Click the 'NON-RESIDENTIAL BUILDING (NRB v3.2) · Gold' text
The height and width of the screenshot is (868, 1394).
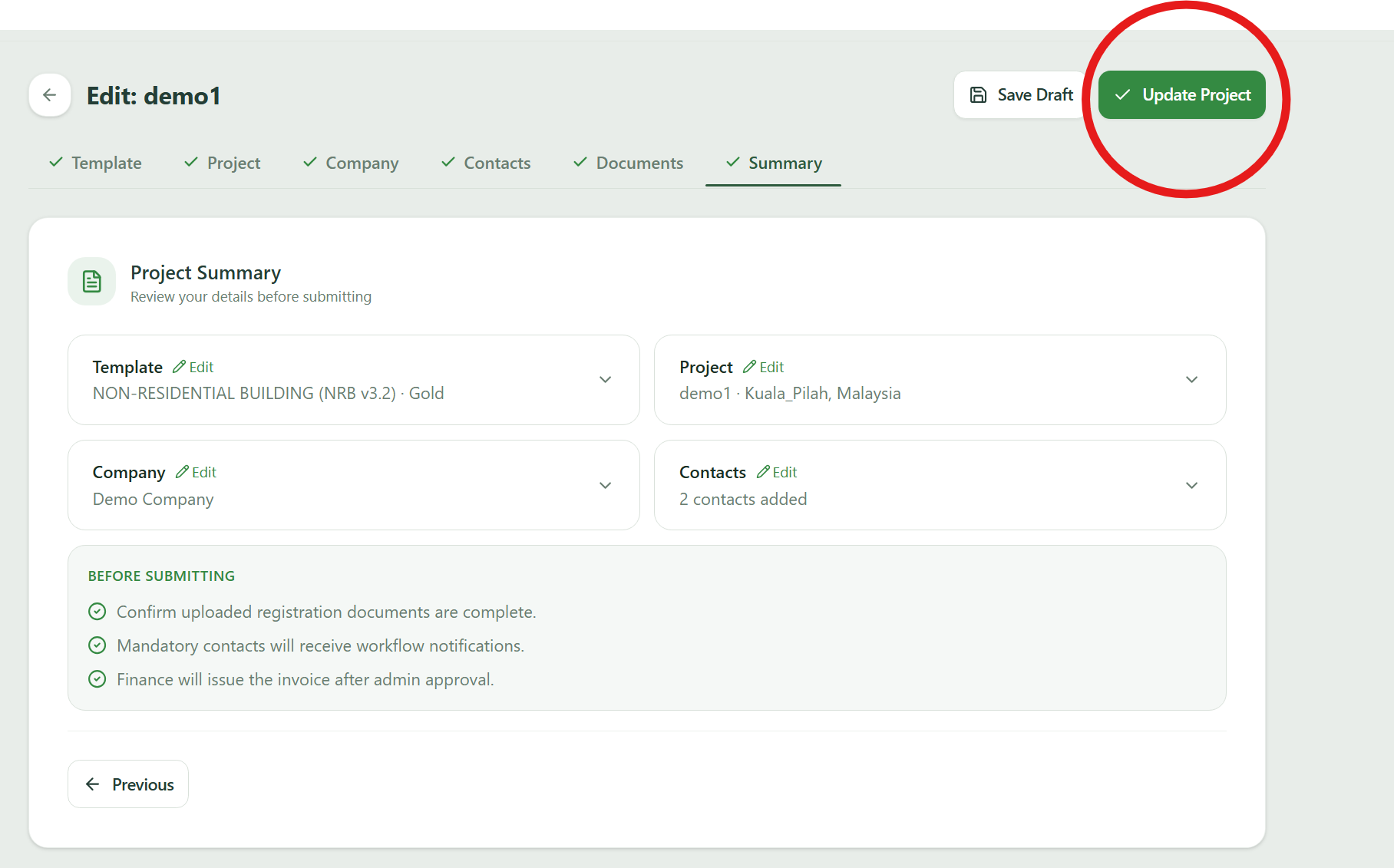[x=269, y=394]
